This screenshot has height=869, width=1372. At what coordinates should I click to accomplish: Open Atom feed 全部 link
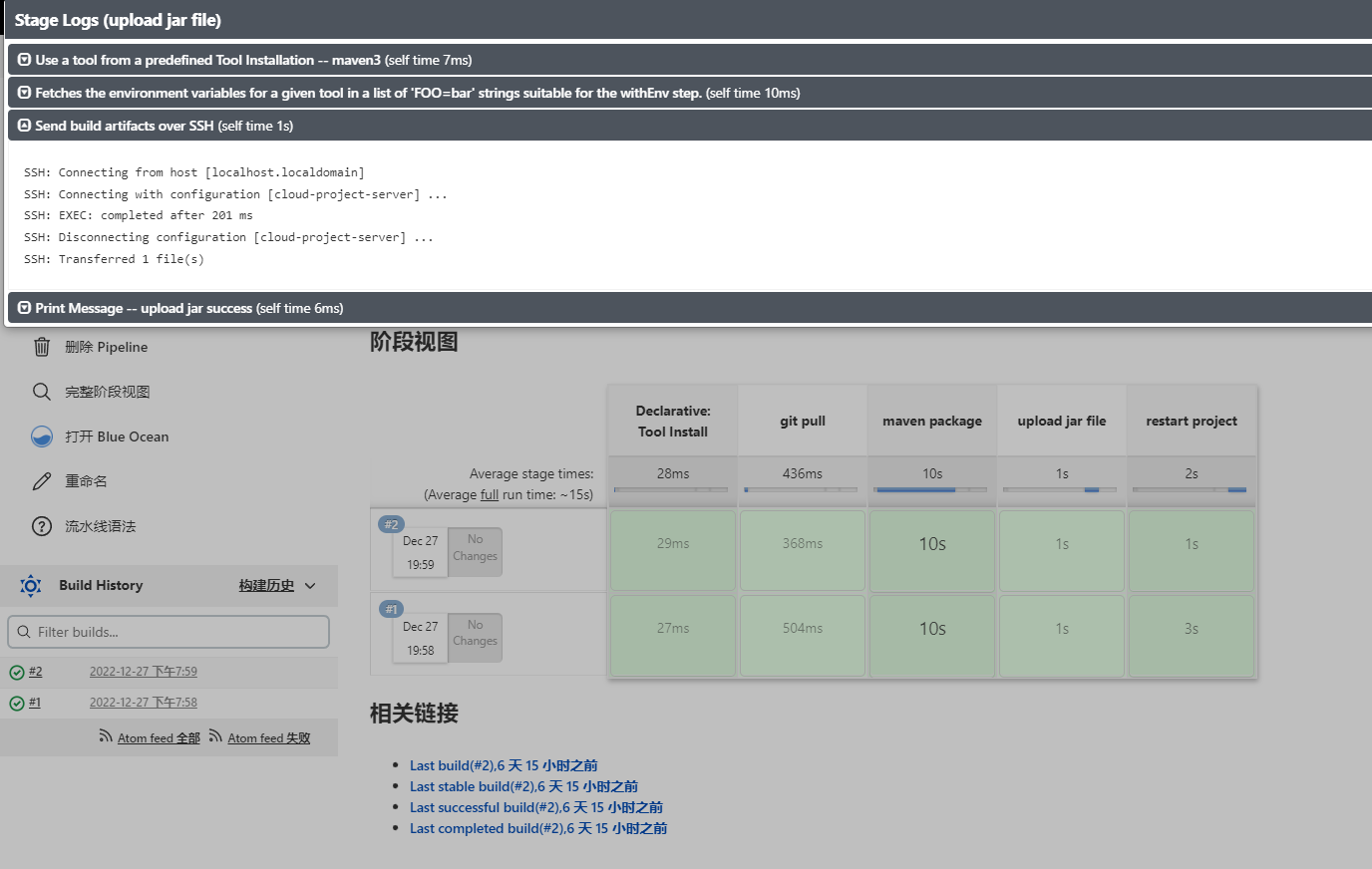(159, 738)
